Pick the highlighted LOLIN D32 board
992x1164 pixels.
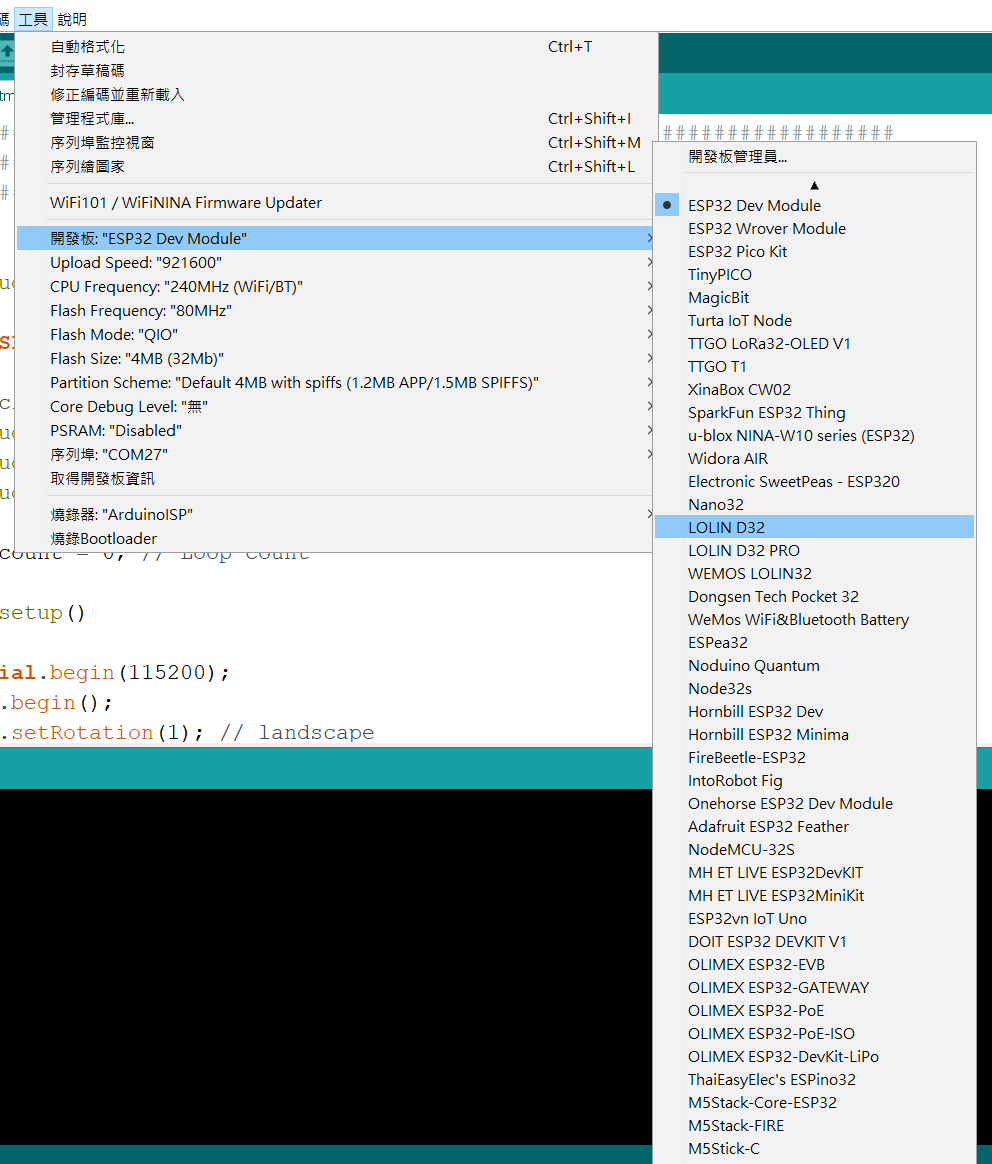[815, 528]
